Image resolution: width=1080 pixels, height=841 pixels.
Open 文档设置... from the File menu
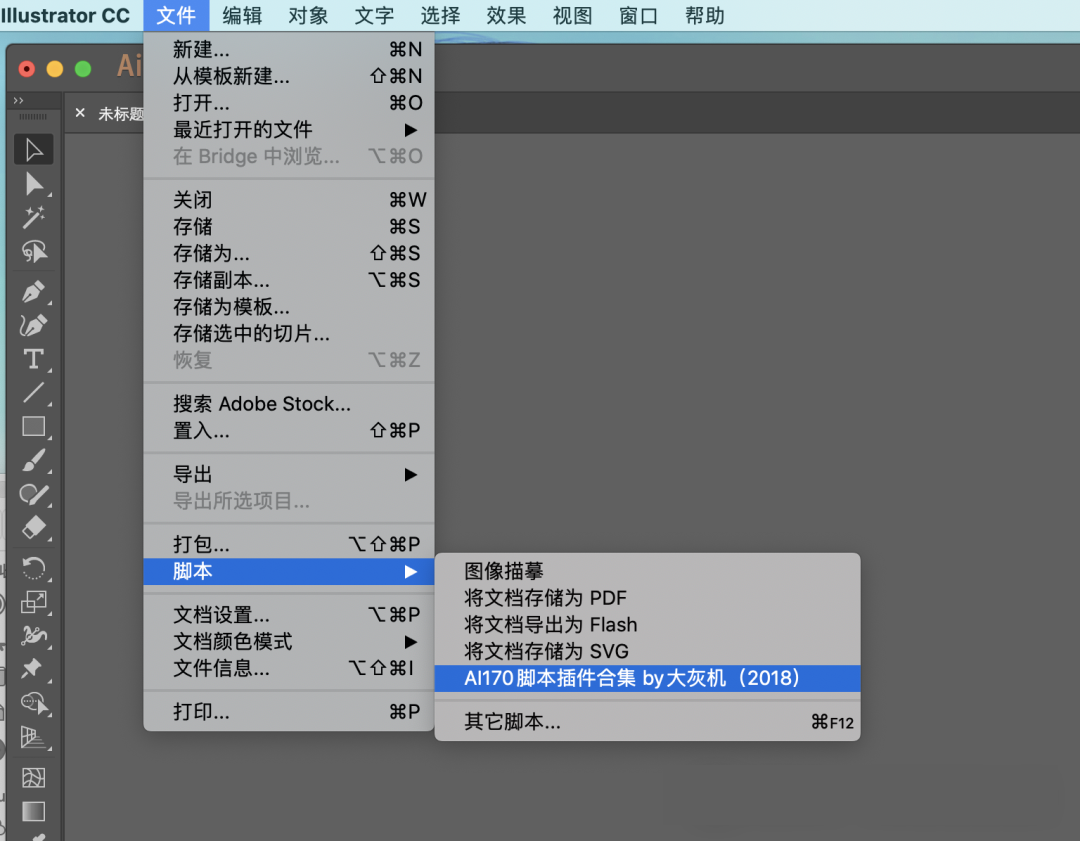289,614
